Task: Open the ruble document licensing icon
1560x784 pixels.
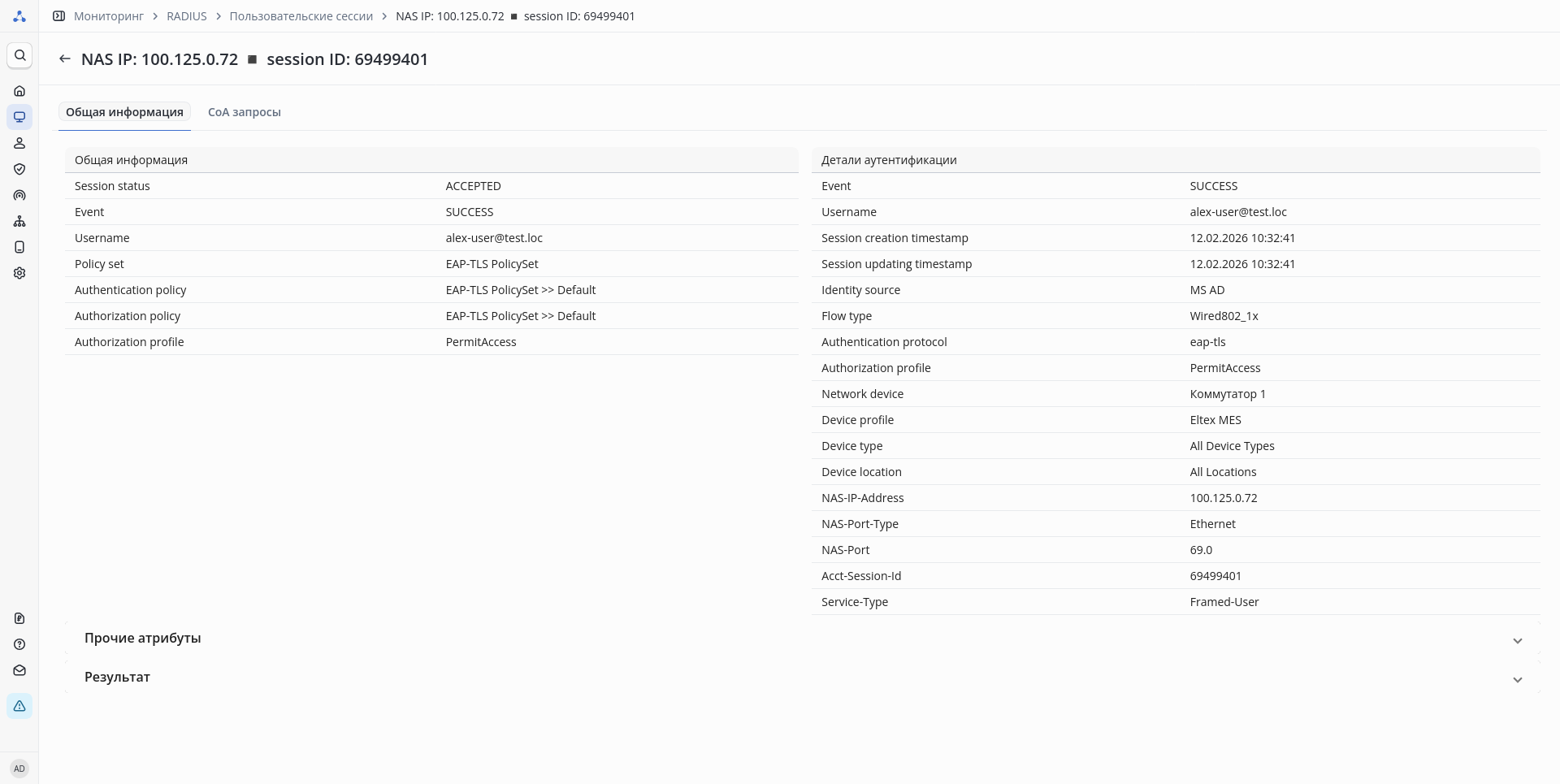Action: pyautogui.click(x=19, y=618)
